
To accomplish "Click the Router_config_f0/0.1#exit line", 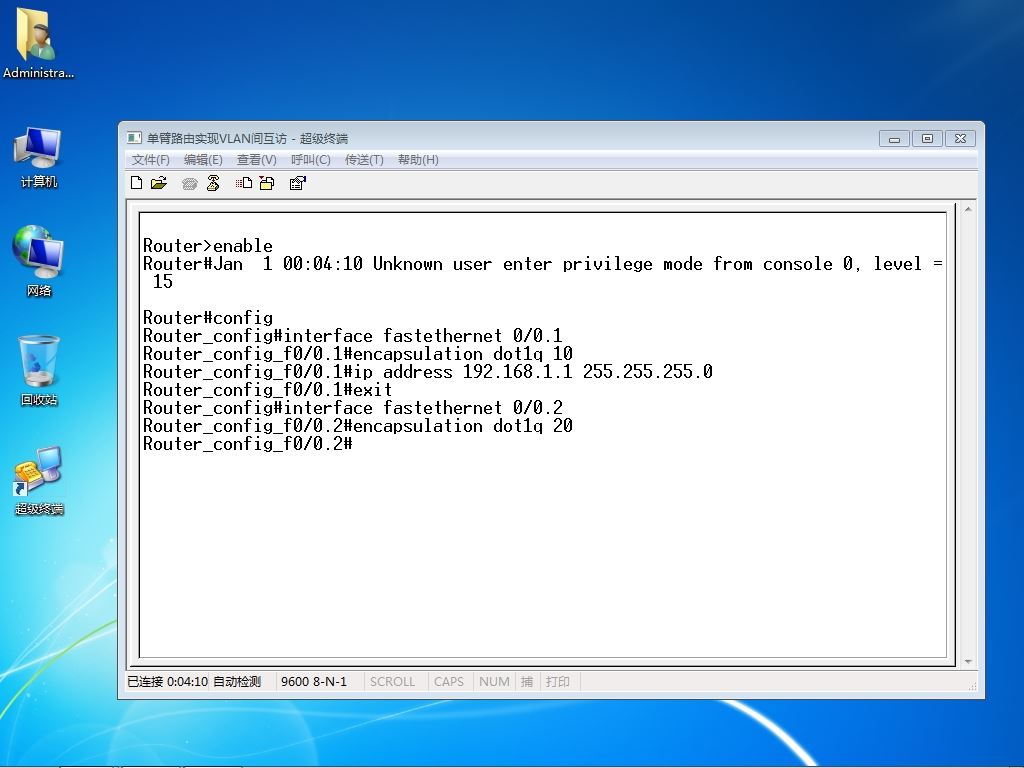I will tap(268, 390).
